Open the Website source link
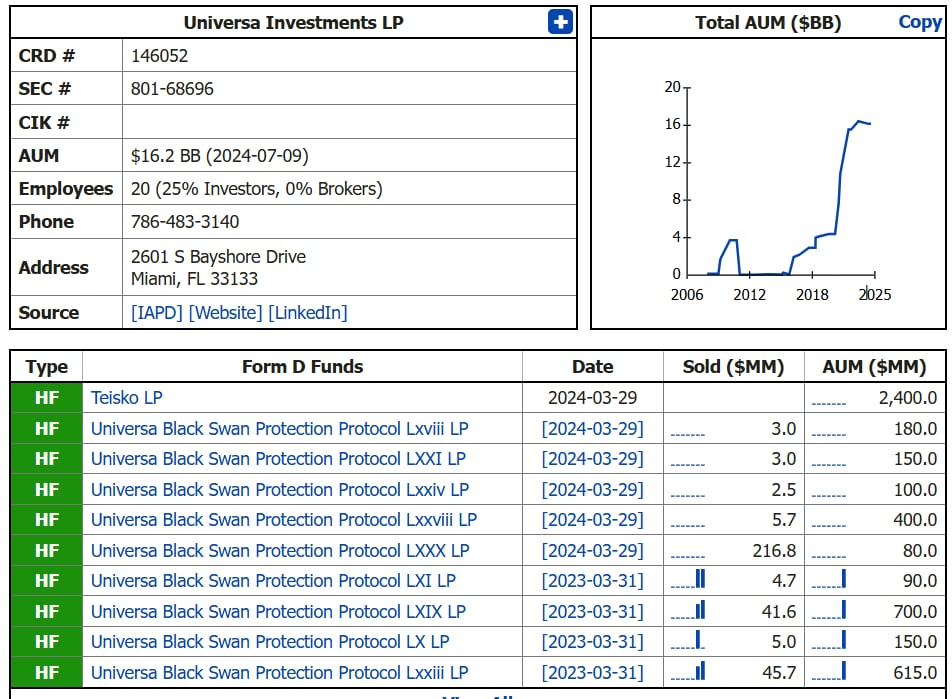This screenshot has height=699, width=952. [x=226, y=313]
